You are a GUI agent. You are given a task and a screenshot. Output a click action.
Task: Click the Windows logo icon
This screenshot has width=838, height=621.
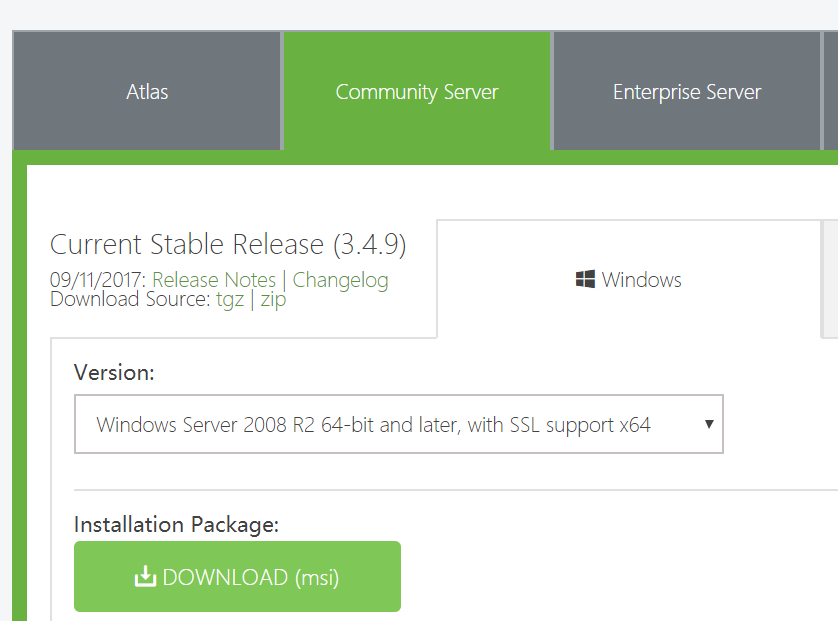(585, 279)
